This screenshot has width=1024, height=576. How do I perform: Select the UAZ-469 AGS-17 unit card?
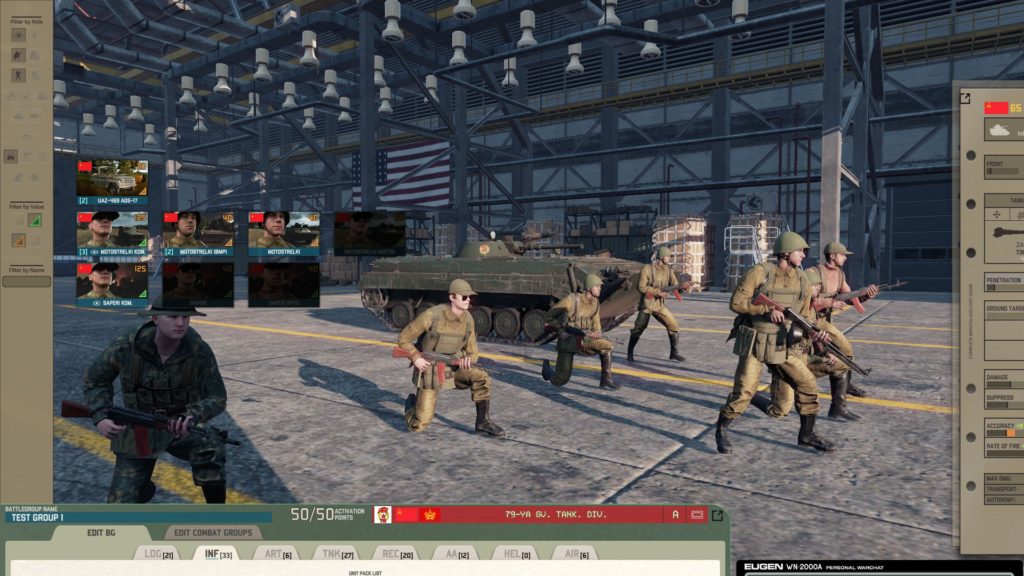(112, 182)
